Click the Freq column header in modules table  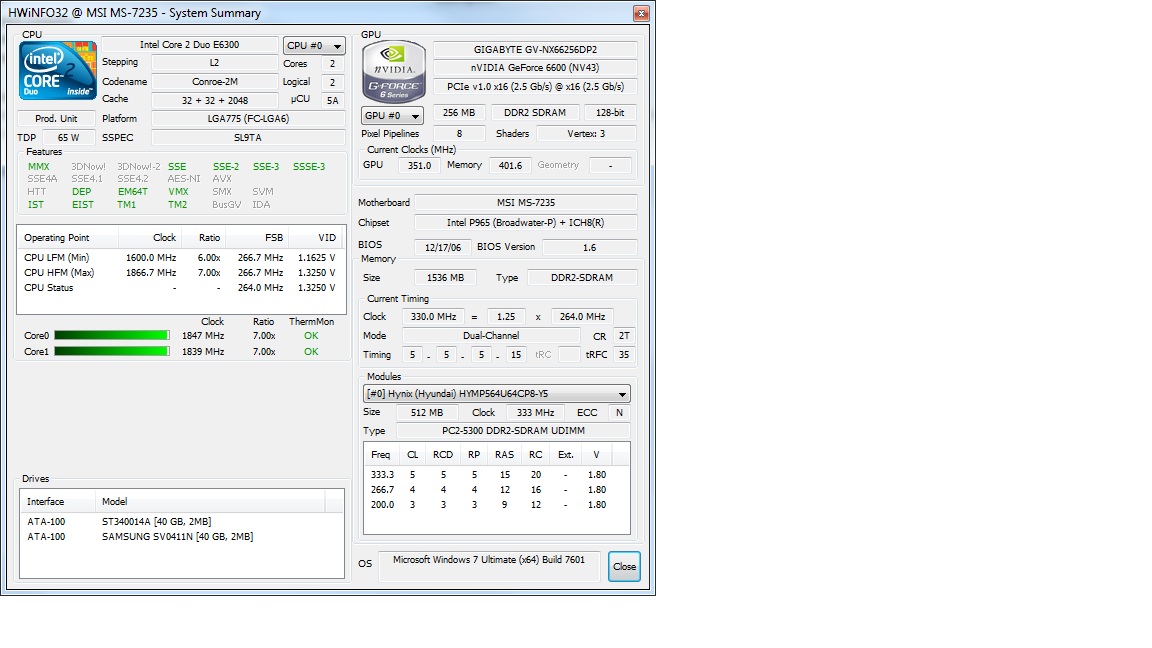pyautogui.click(x=381, y=455)
